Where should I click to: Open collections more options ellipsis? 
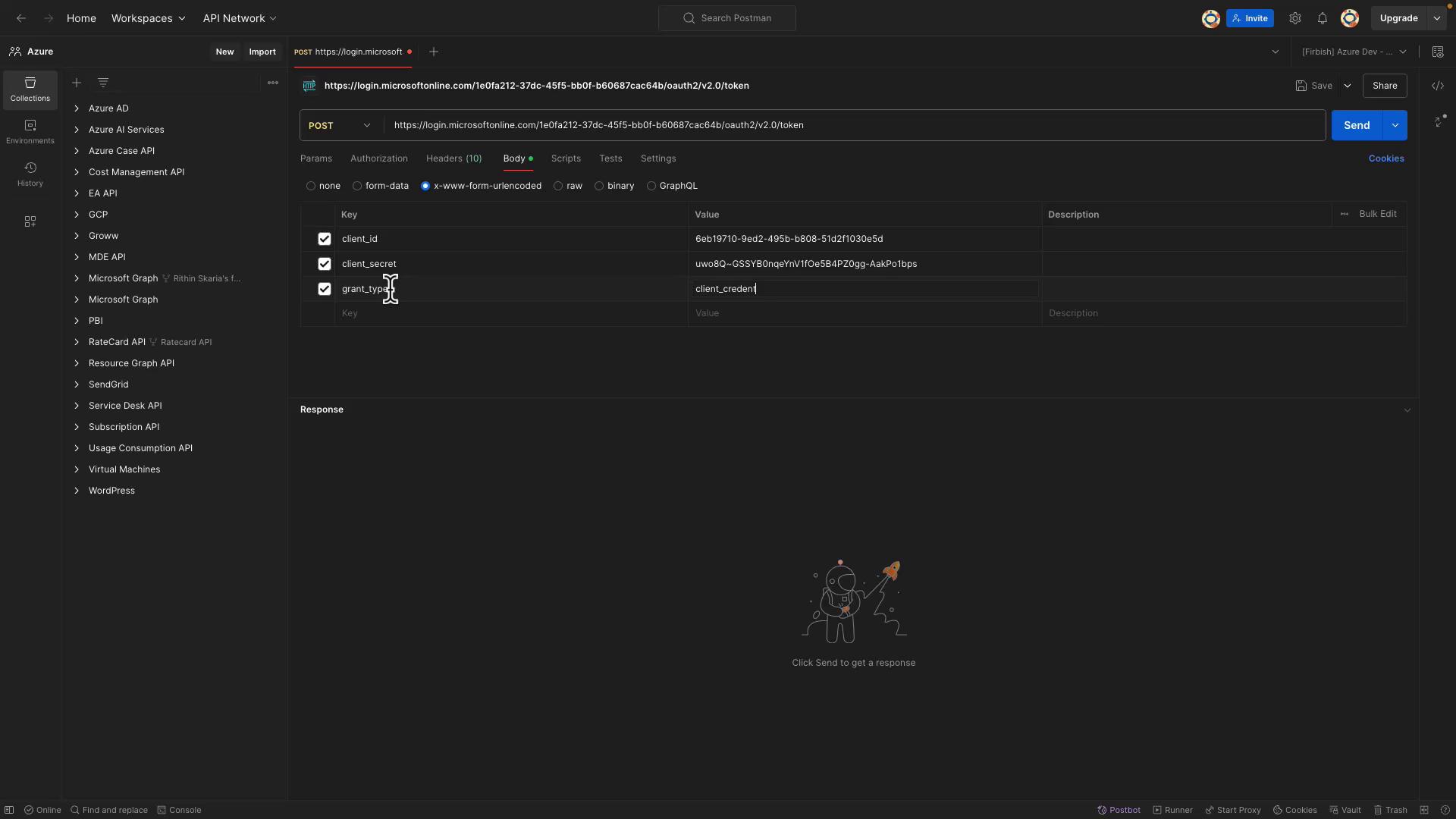click(x=272, y=83)
